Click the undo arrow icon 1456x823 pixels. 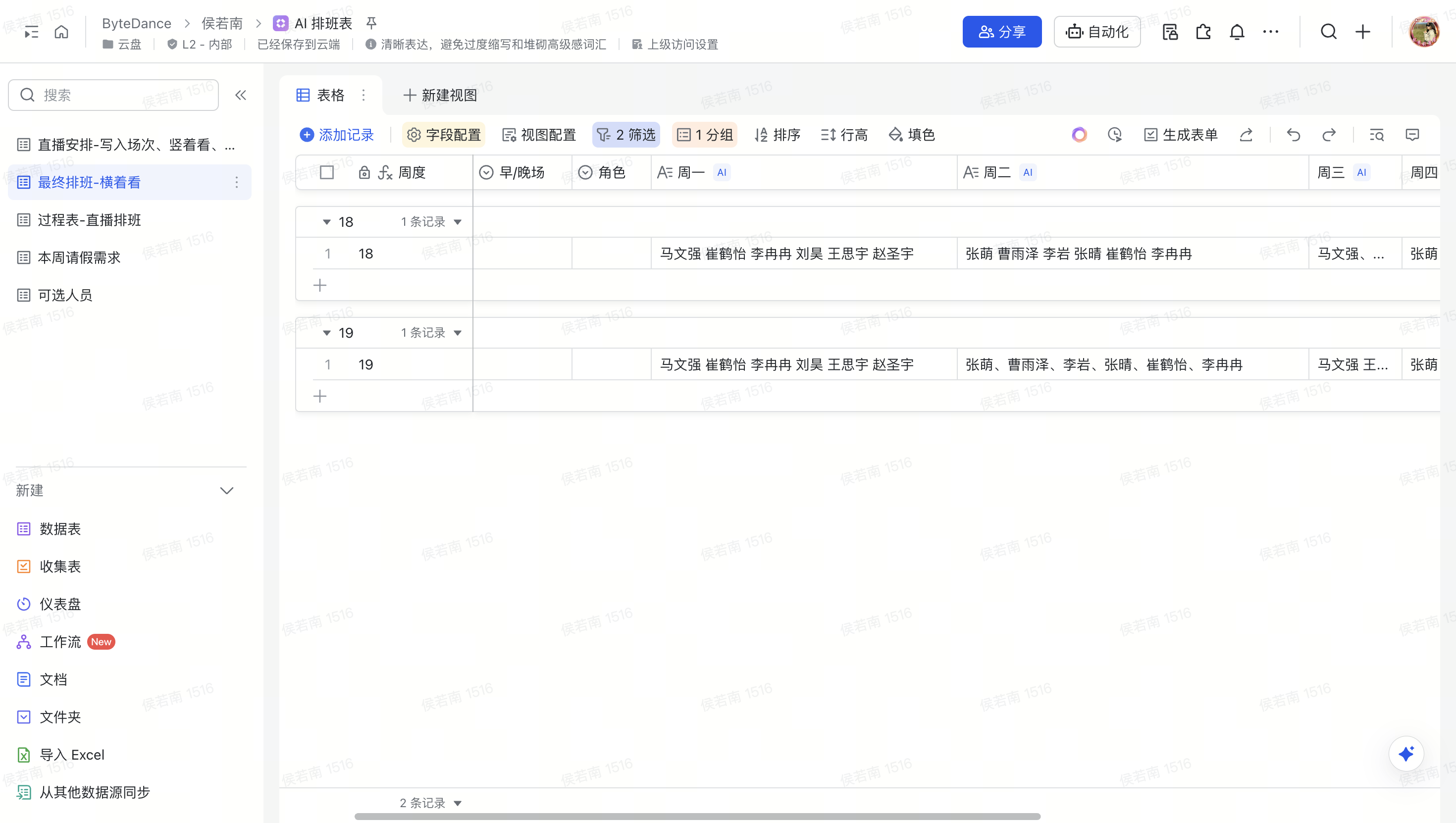tap(1293, 135)
